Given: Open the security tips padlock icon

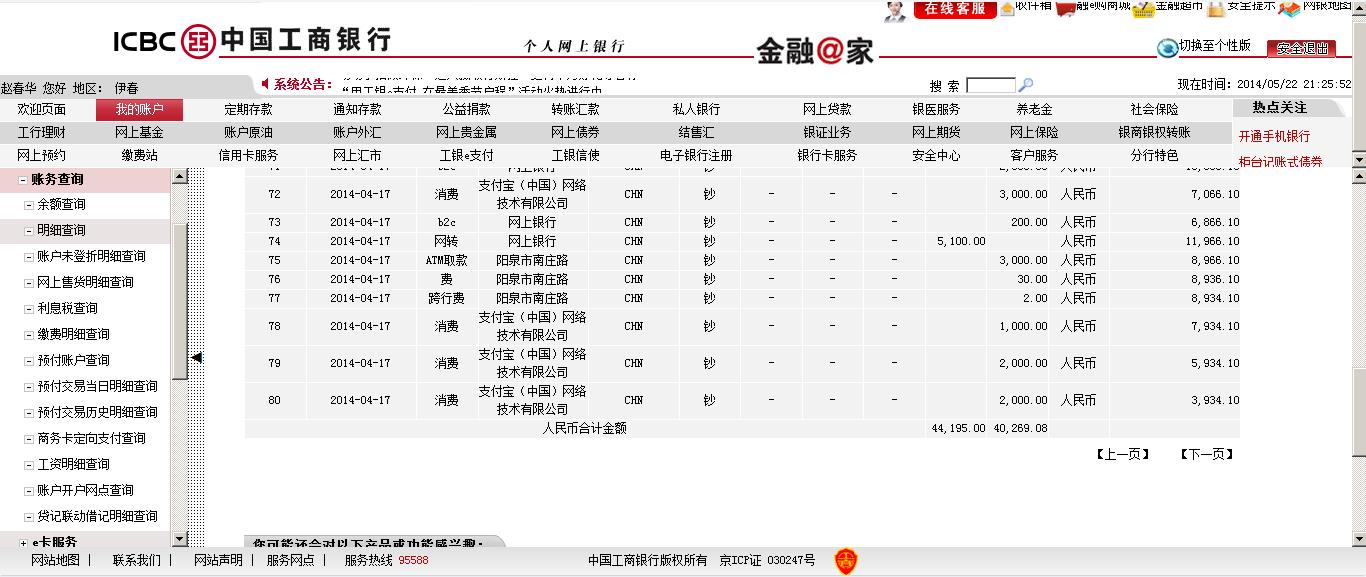Looking at the screenshot, I should pyautogui.click(x=1215, y=9).
